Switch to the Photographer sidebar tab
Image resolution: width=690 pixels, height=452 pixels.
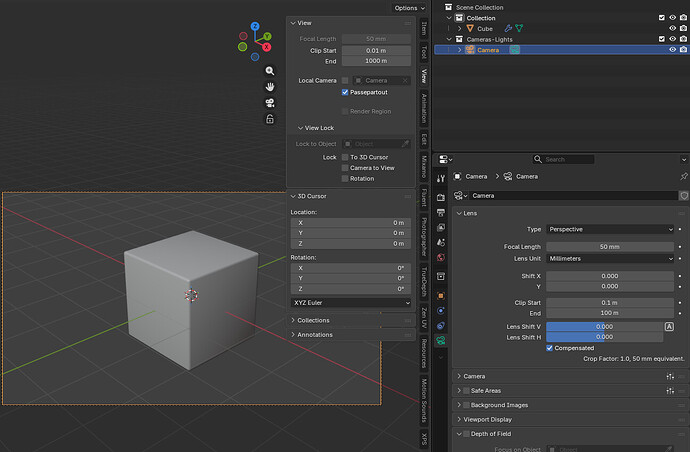(x=424, y=237)
